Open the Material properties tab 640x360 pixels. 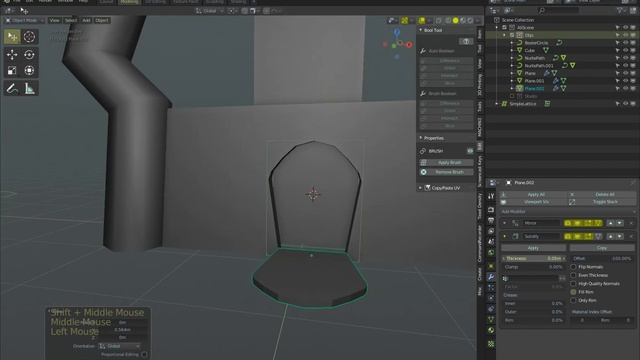click(491, 330)
